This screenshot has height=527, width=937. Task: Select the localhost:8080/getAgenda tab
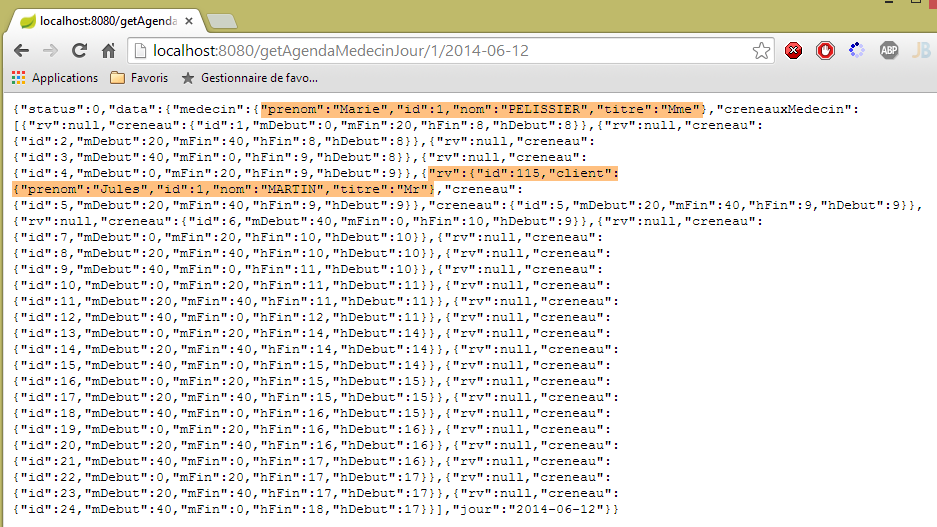(x=100, y=19)
